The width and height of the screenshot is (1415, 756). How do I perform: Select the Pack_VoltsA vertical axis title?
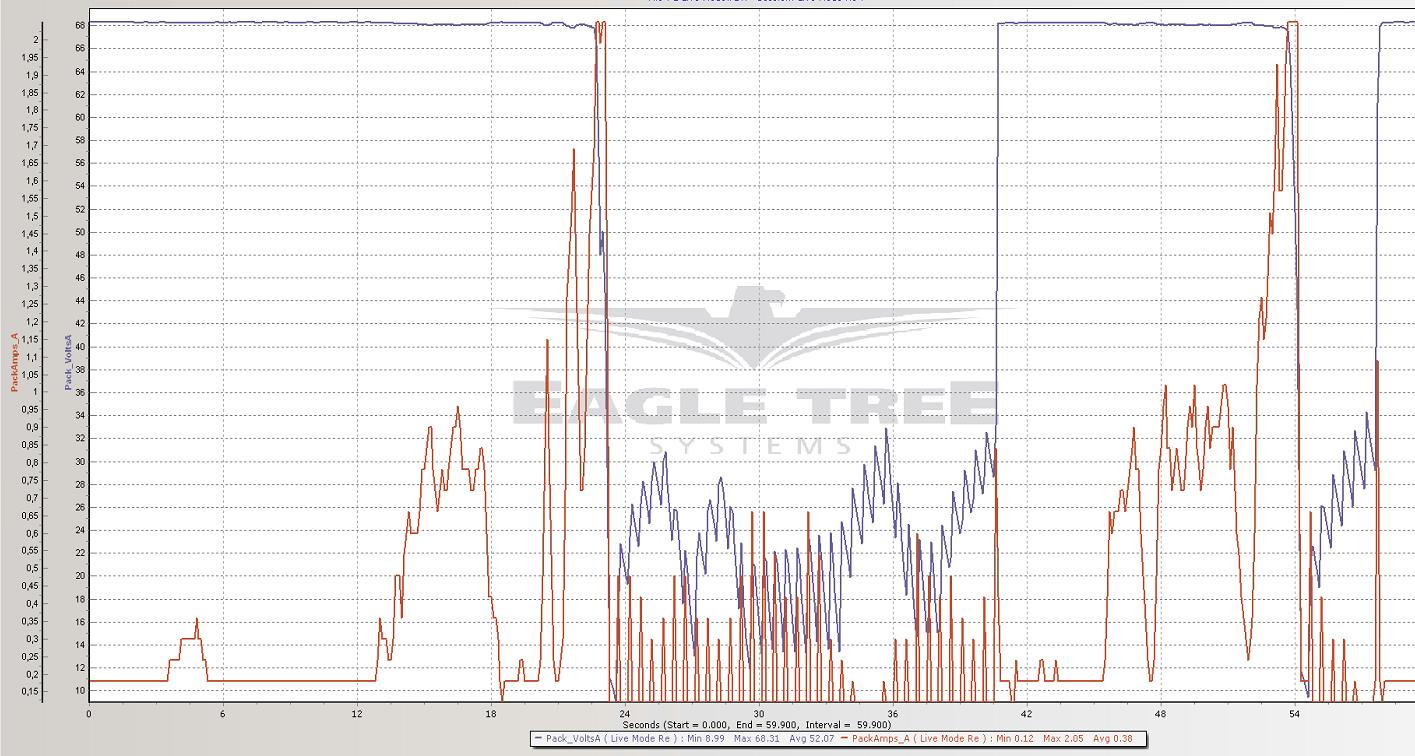click(x=68, y=362)
